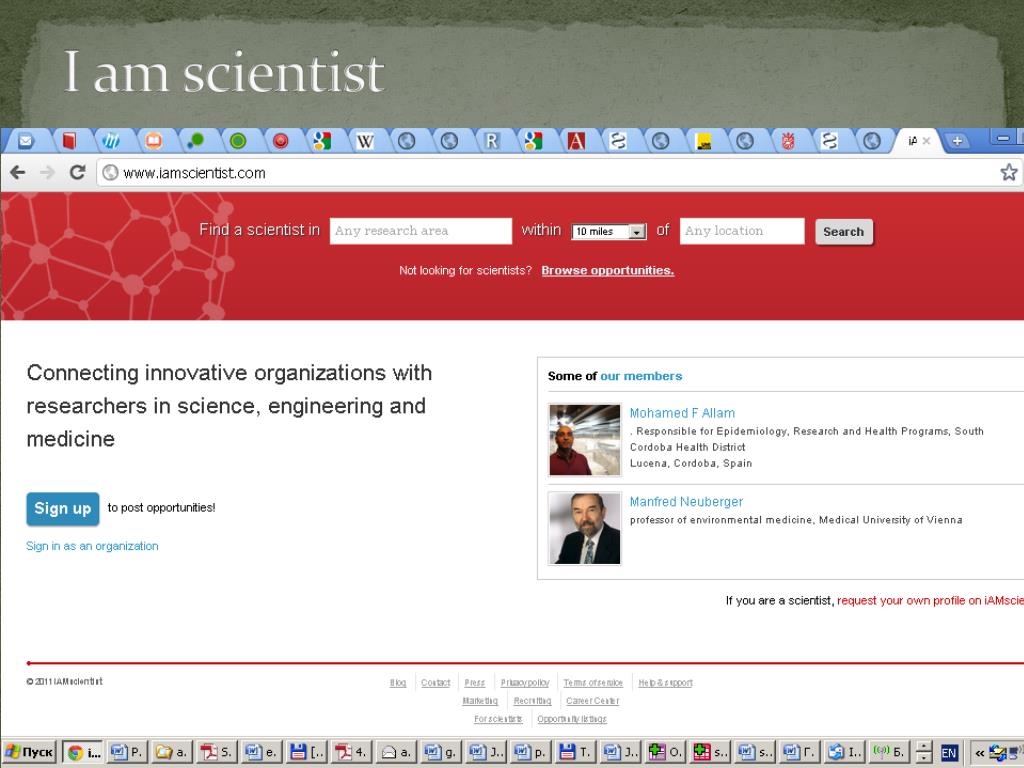Viewport: 1024px width, 768px height.
Task: Click the EN language indicator
Action: tap(948, 753)
